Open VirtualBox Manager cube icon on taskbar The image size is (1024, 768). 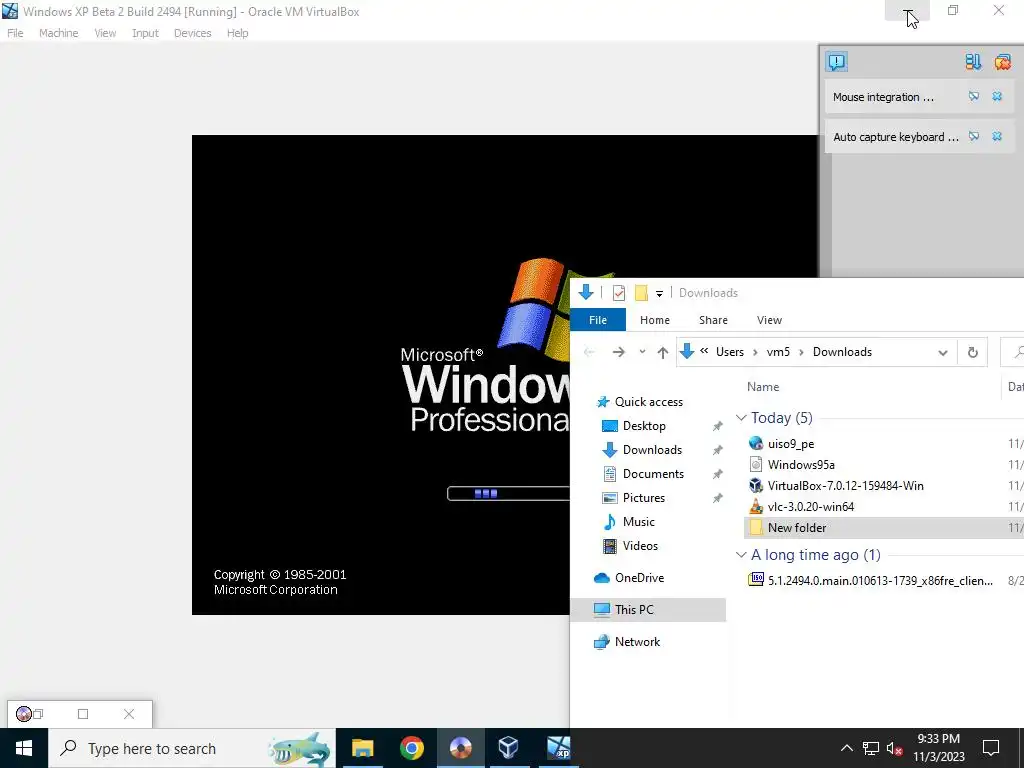click(509, 748)
